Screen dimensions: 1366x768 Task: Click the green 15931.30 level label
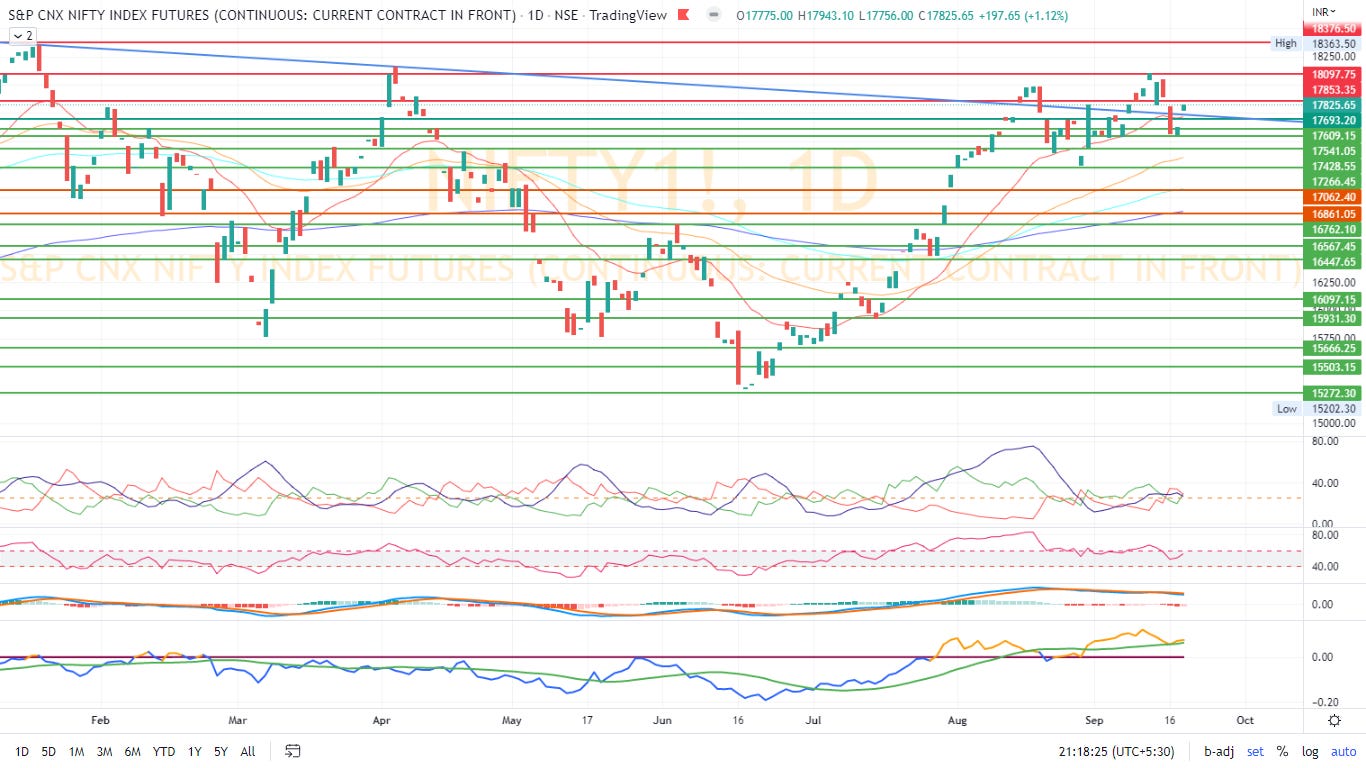(1334, 318)
